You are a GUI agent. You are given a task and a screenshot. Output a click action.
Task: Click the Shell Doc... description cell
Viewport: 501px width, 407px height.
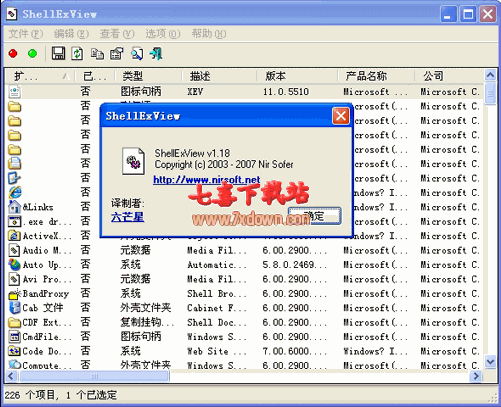(x=217, y=323)
